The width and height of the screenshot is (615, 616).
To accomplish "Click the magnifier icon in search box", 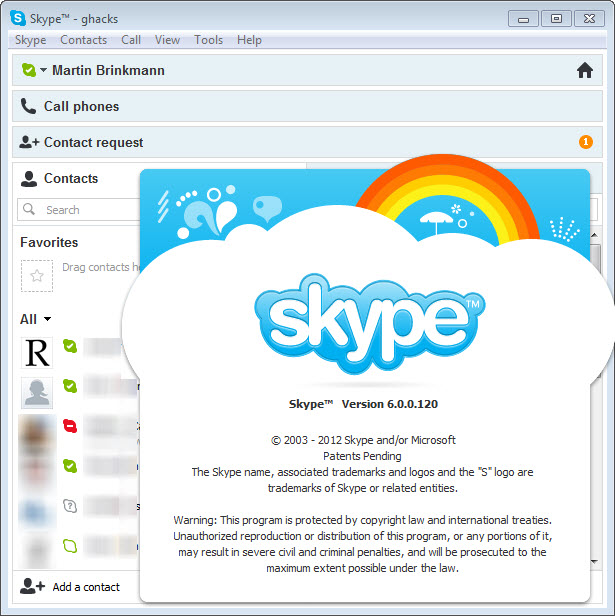I will (x=29, y=209).
